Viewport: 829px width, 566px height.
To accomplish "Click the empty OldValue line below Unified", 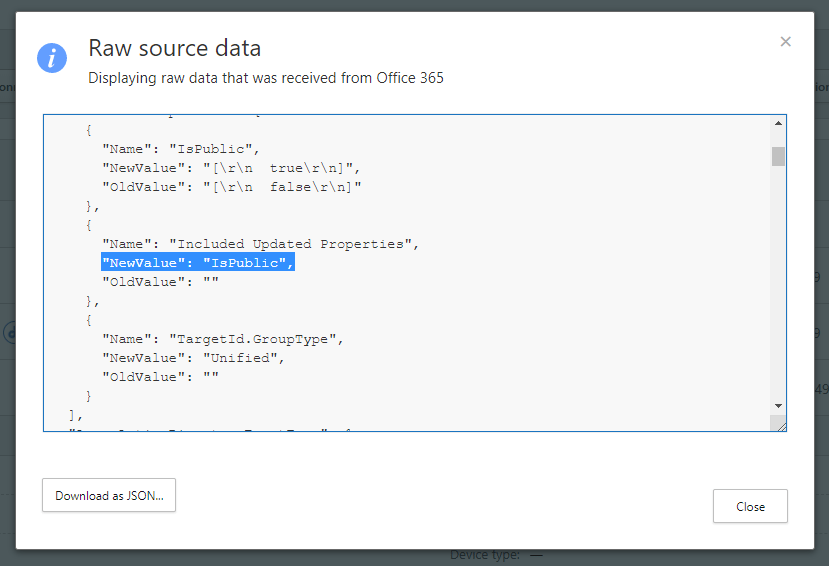I will [160, 377].
